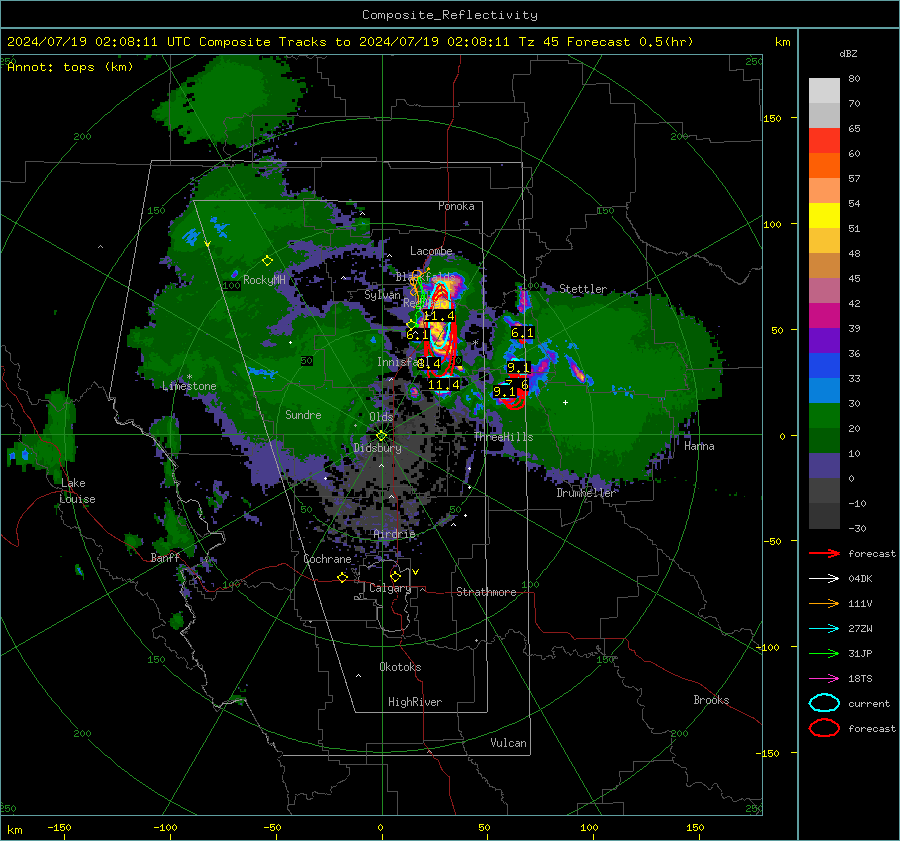
Task: Click the ThreeHills label
Action: pos(503,437)
